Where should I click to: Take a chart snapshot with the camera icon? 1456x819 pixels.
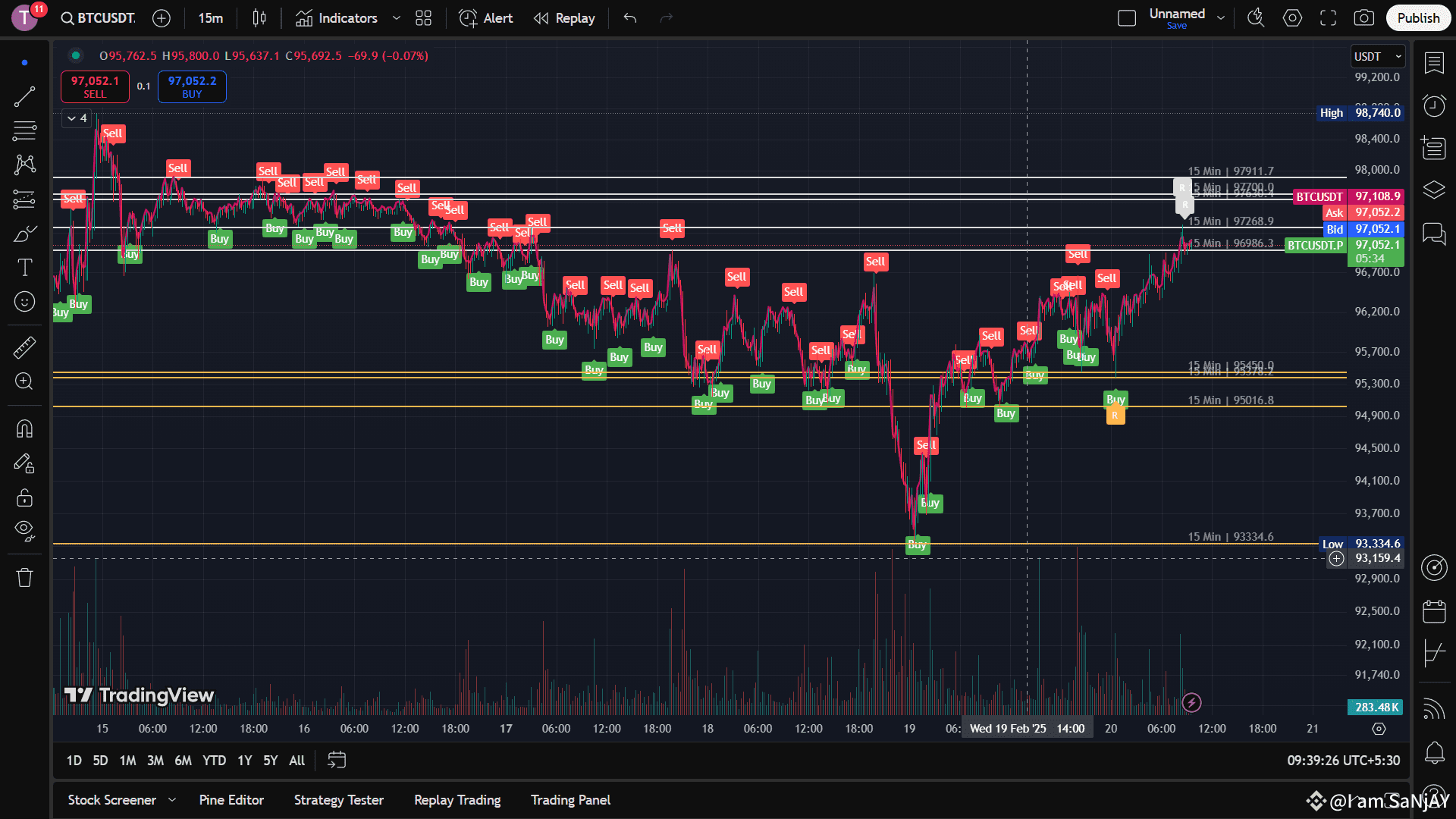click(1363, 17)
